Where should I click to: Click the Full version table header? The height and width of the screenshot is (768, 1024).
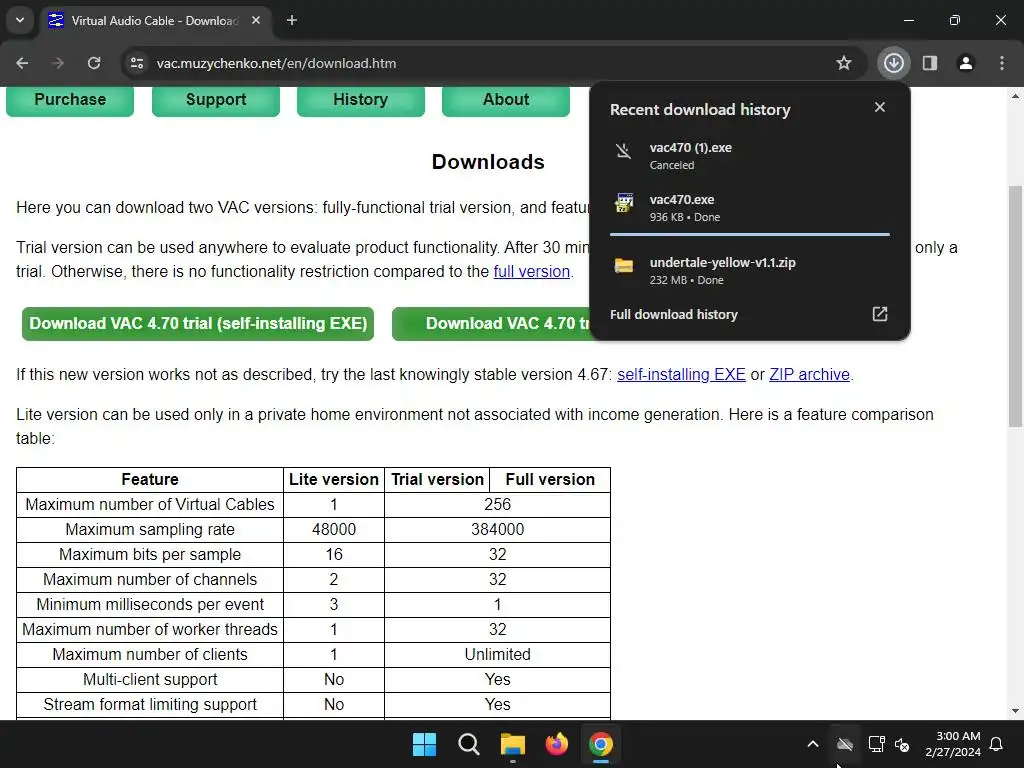[x=550, y=479]
